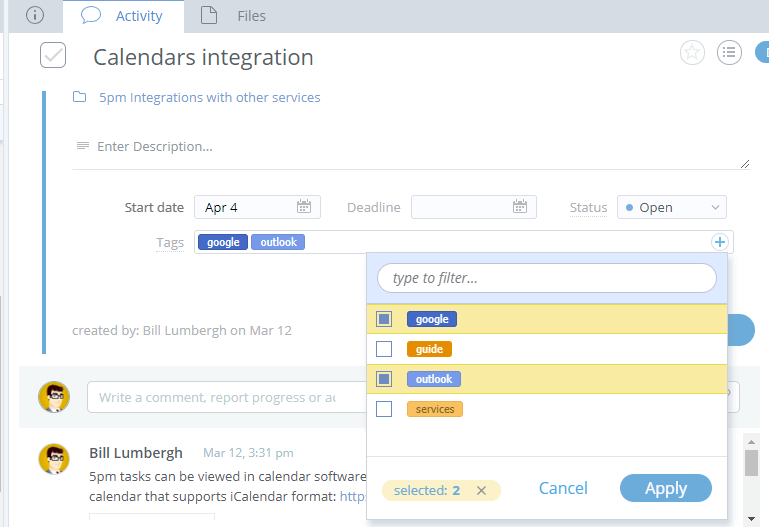
Task: Uncheck the google tag checkbox
Action: (384, 319)
